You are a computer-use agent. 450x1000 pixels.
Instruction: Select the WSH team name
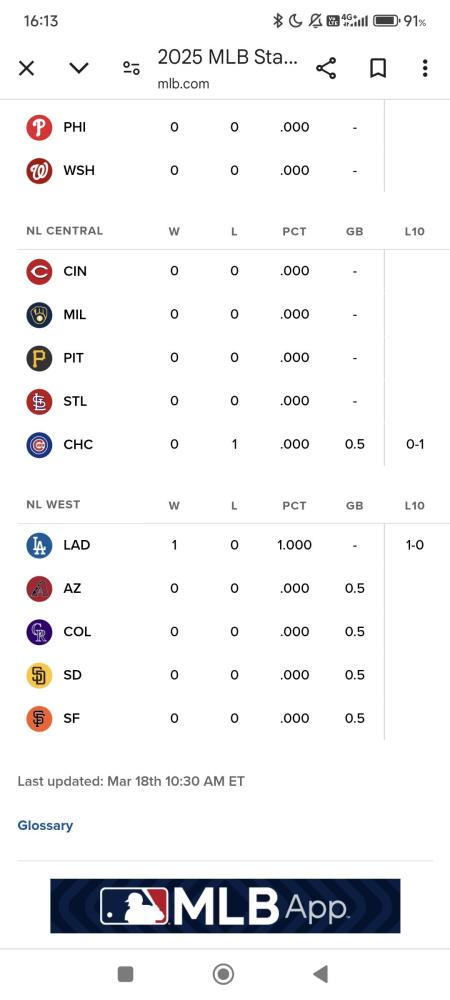(x=79, y=171)
